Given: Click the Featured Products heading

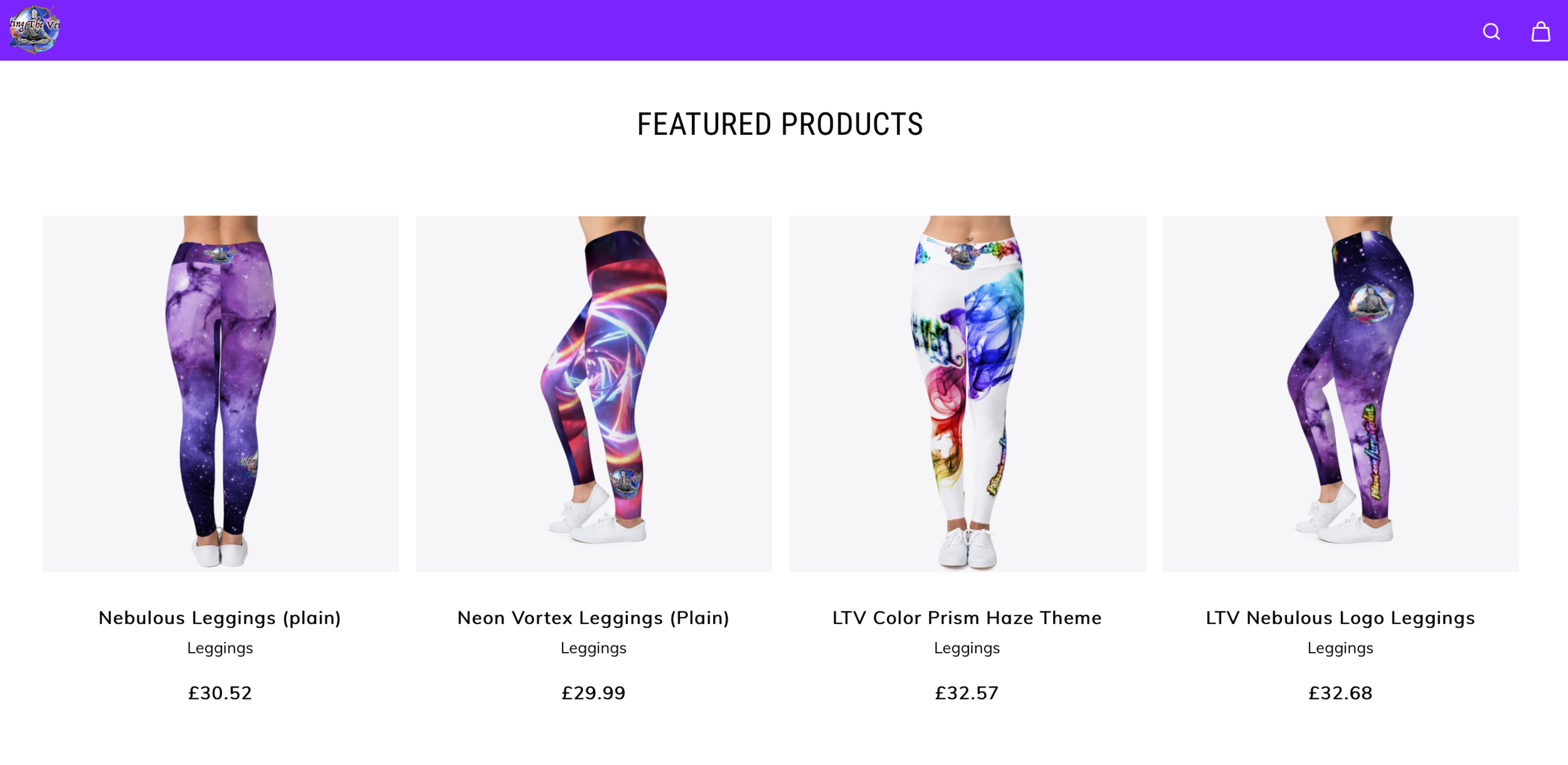Looking at the screenshot, I should coord(780,124).
